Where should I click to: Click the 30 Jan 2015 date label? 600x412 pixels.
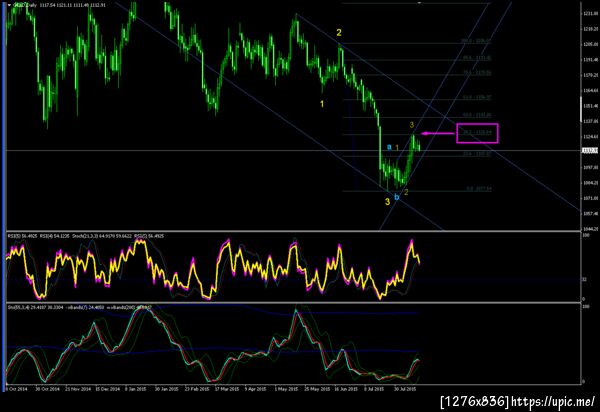click(x=167, y=389)
